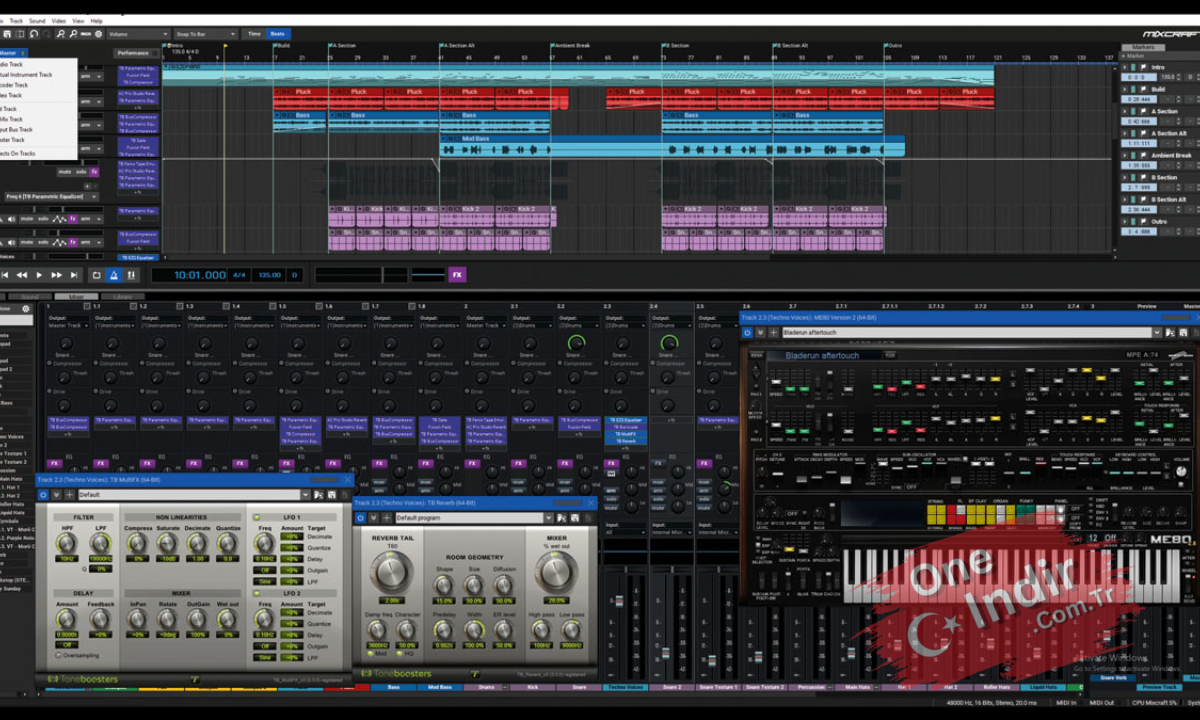Viewport: 1200px width, 720px height.
Task: Click the Markers panel header button
Action: [x=1144, y=47]
